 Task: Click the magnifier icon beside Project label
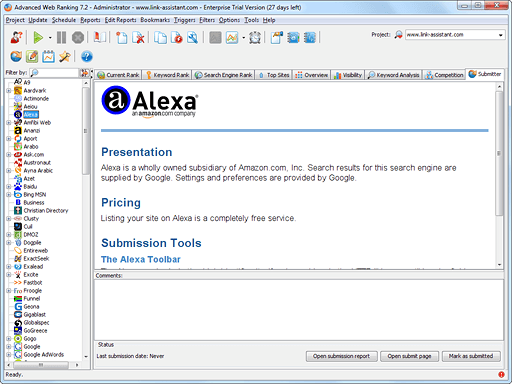tap(398, 35)
